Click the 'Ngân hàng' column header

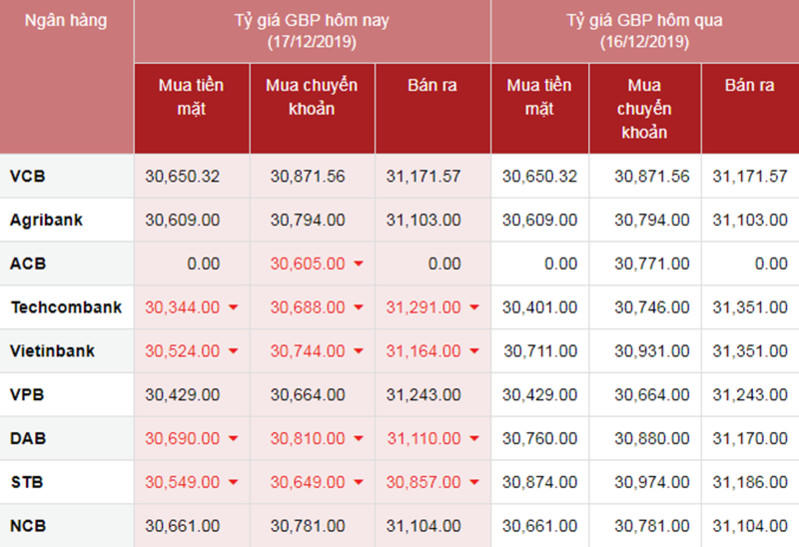point(66,20)
